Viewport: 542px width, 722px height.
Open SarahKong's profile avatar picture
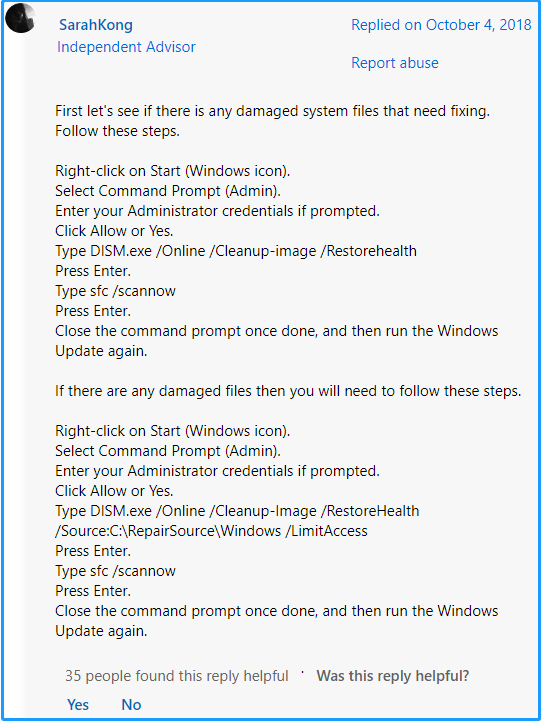click(x=20, y=18)
